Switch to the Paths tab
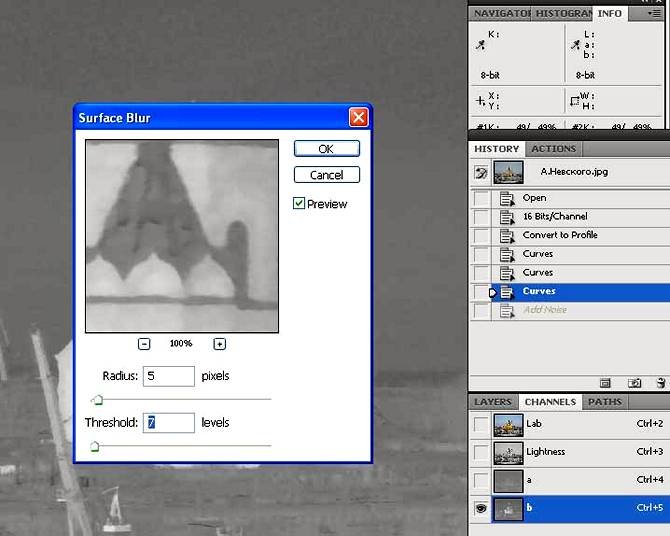 604,402
